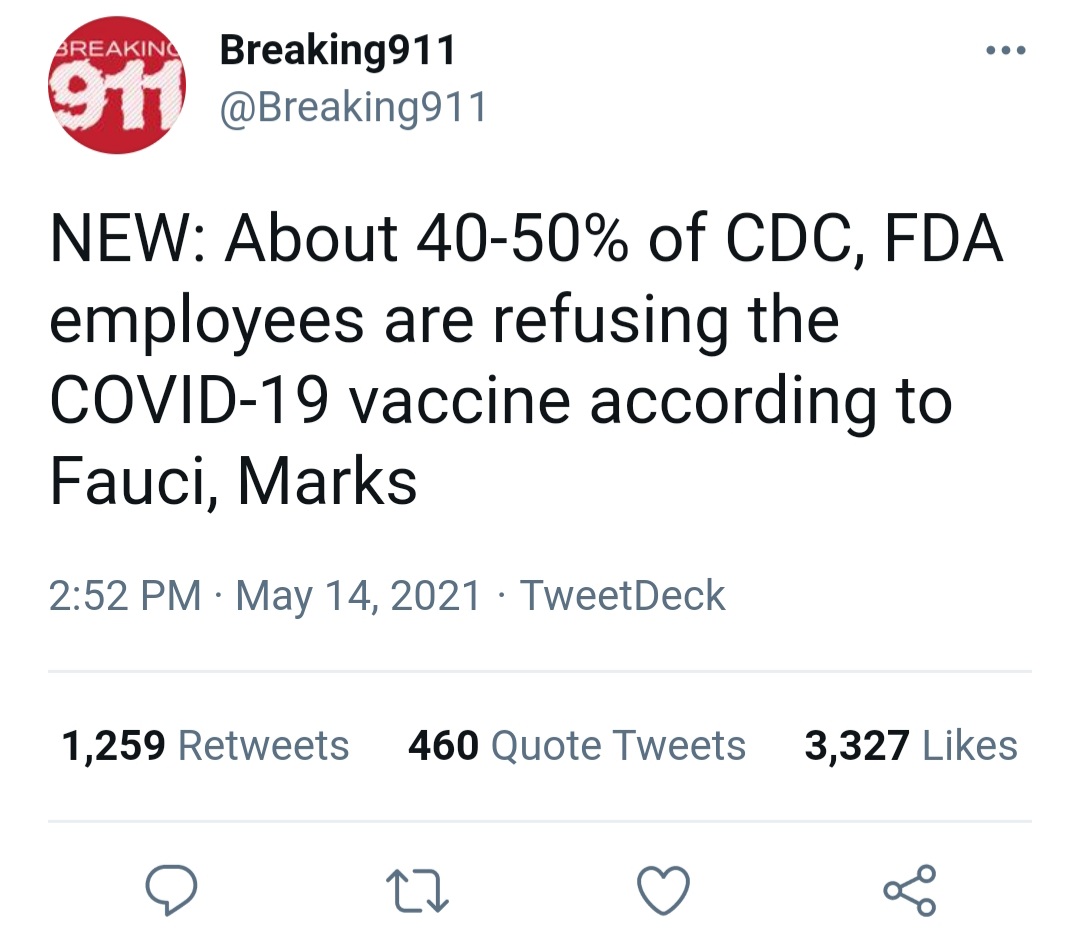Open the Breaking911 display name

[x=338, y=50]
